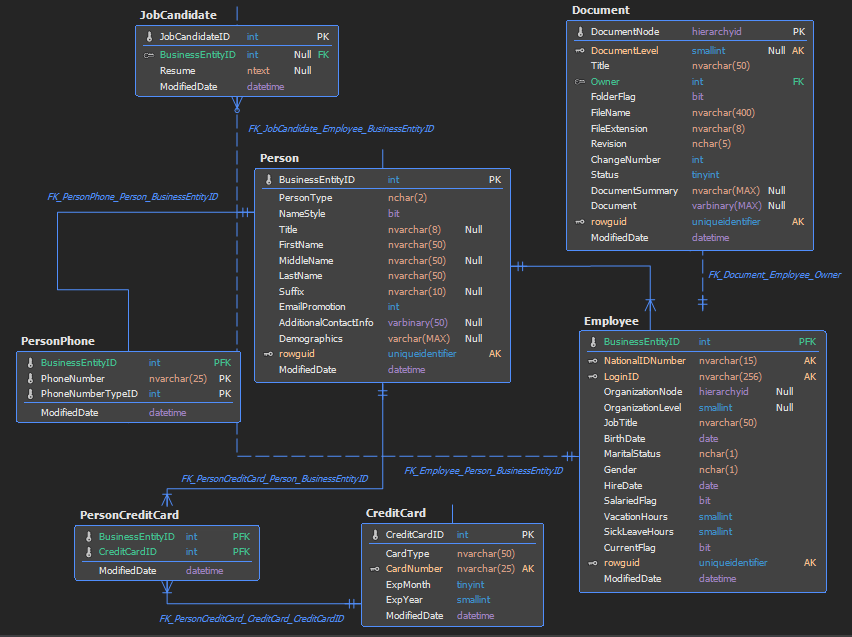
Task: Click the PersonPhone BusinessEntityID key icon
Action: (x=30, y=363)
